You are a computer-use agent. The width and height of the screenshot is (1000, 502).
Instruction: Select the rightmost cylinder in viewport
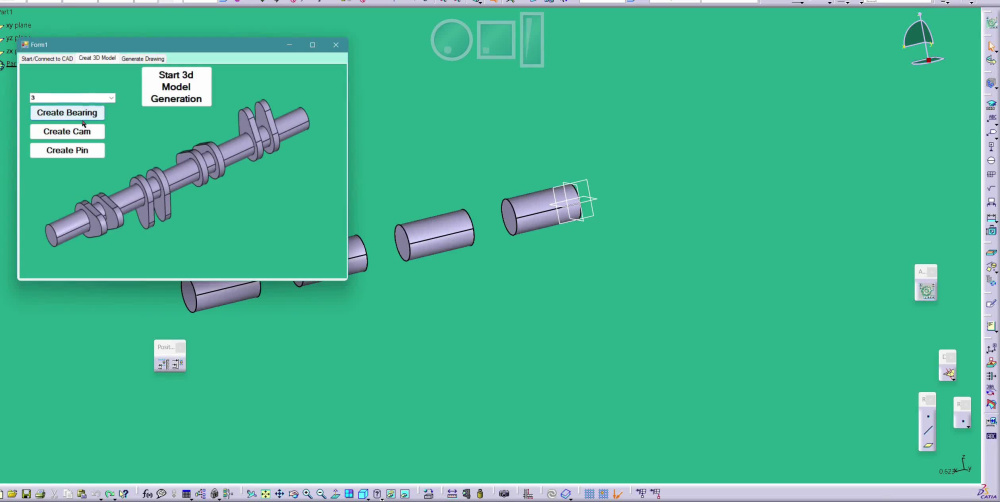pyautogui.click(x=542, y=209)
